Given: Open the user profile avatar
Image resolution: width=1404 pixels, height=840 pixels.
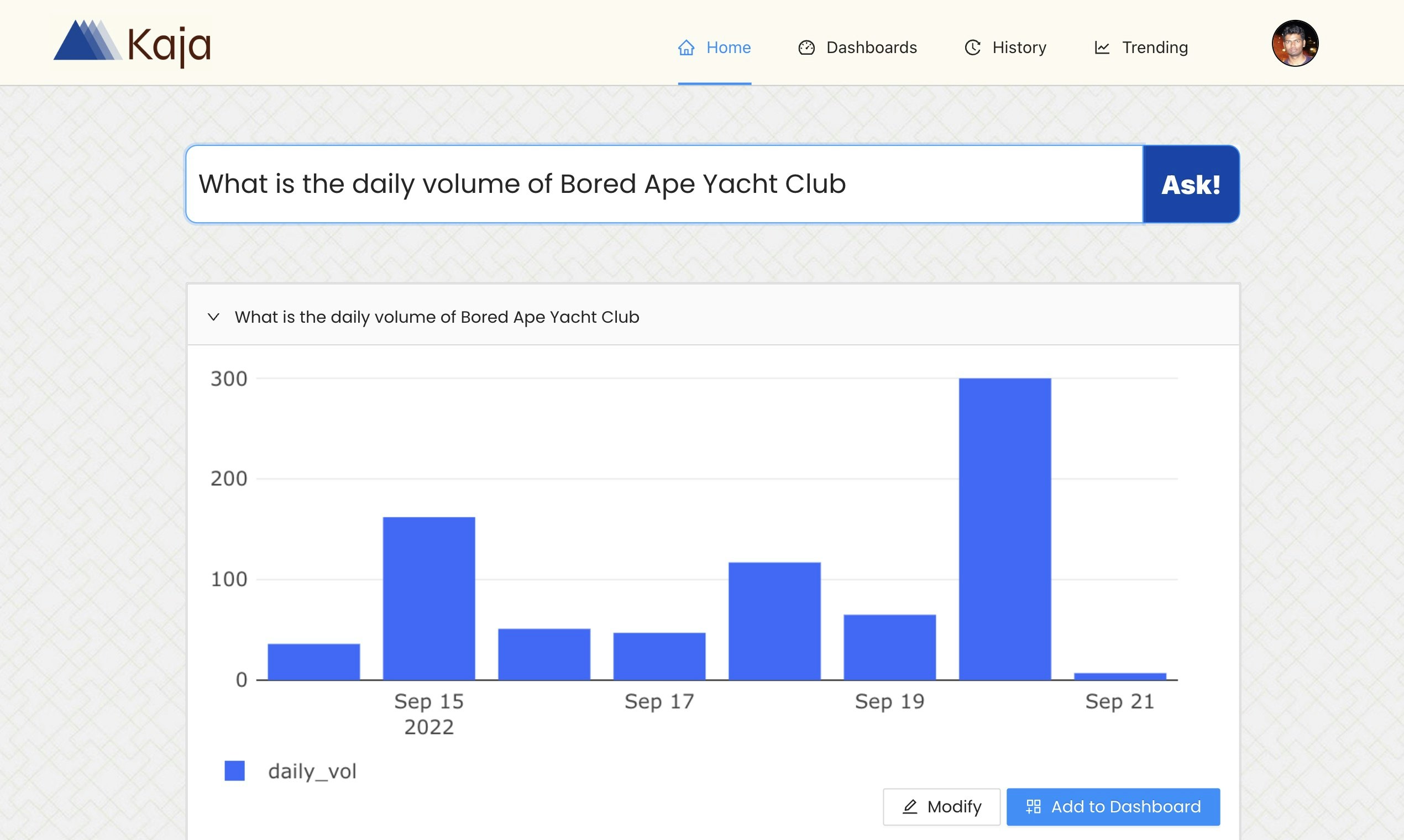Looking at the screenshot, I should pyautogui.click(x=1295, y=44).
